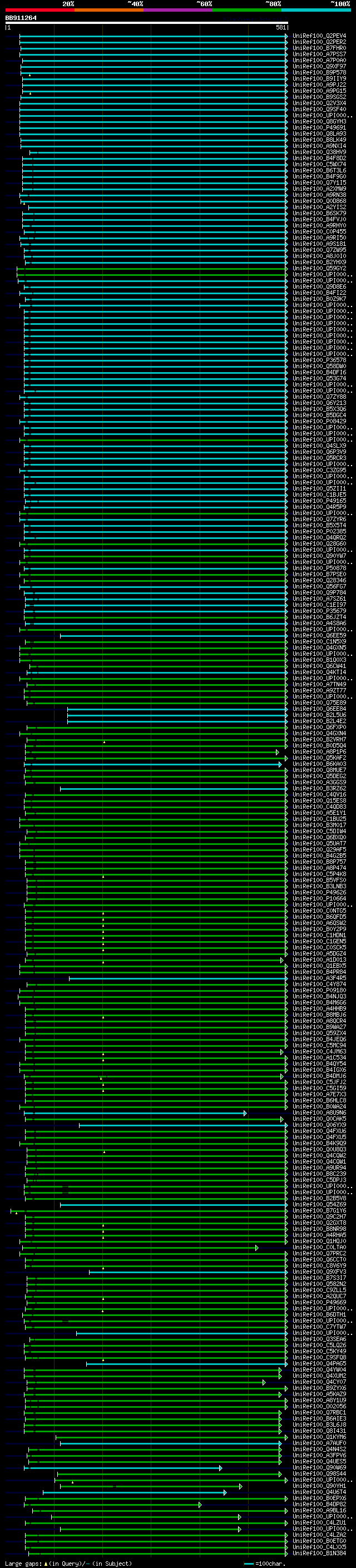
Task: Select hit UniRef100_Q5KAF2
Action: [319, 758]
